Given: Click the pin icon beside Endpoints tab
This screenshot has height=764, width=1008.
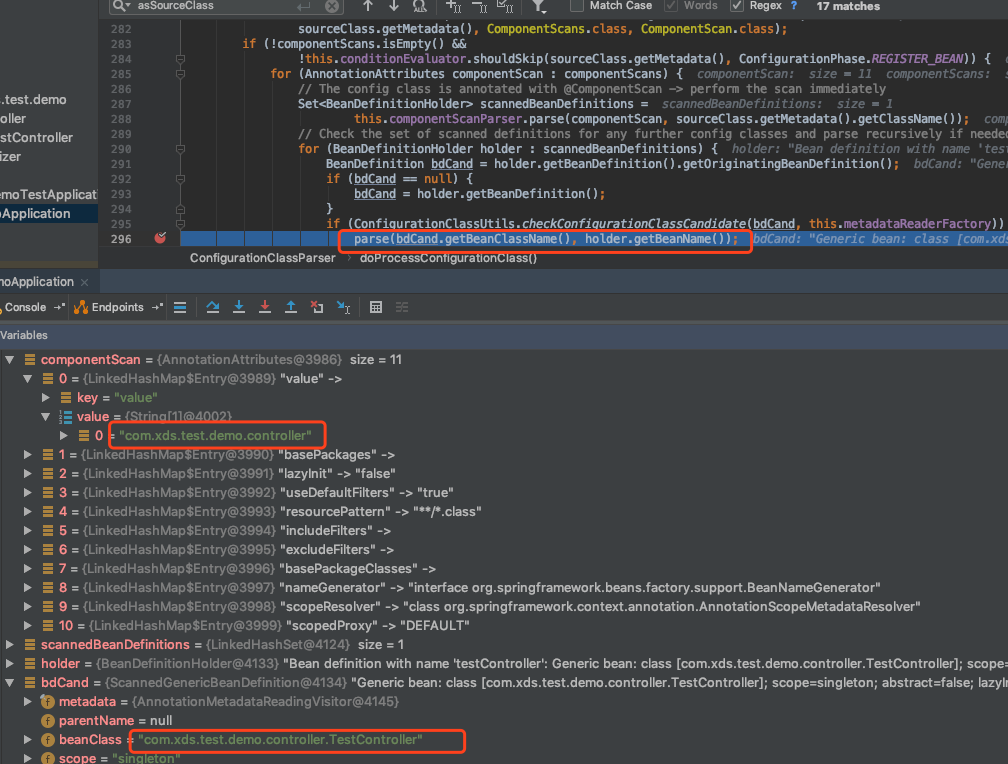Looking at the screenshot, I should pos(158,307).
